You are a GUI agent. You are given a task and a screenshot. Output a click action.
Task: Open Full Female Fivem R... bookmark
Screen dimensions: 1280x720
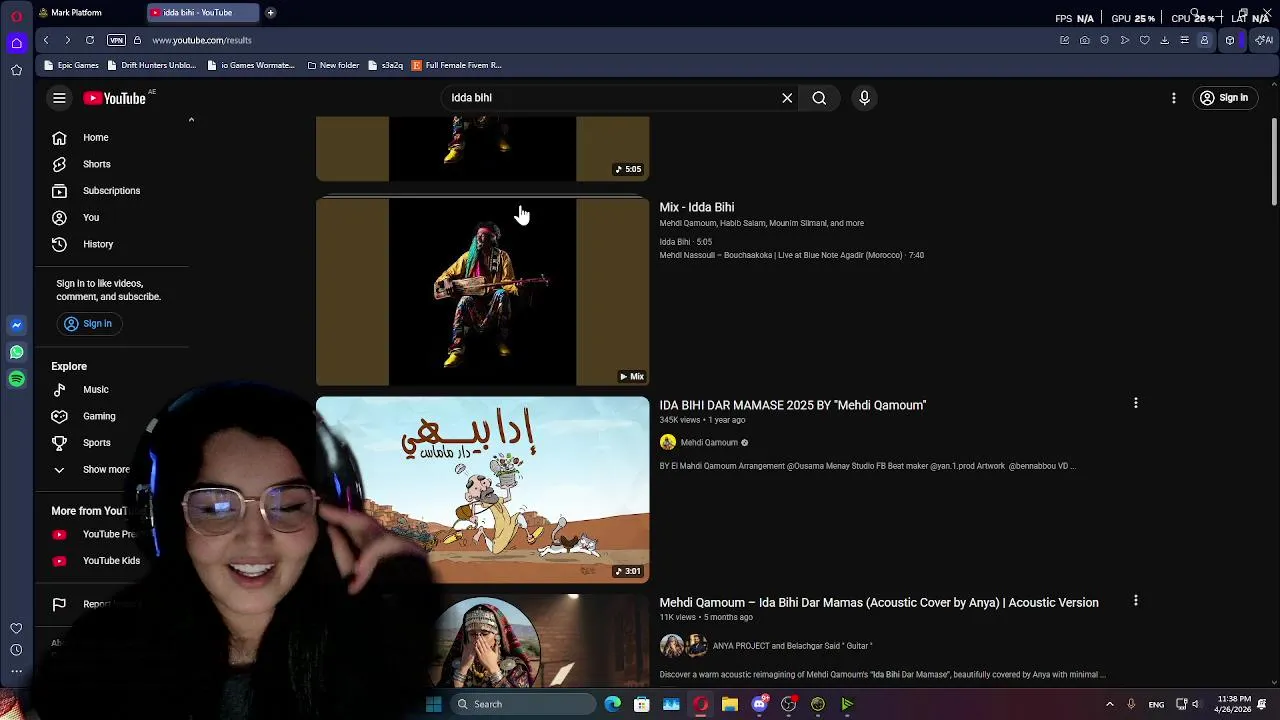[457, 65]
